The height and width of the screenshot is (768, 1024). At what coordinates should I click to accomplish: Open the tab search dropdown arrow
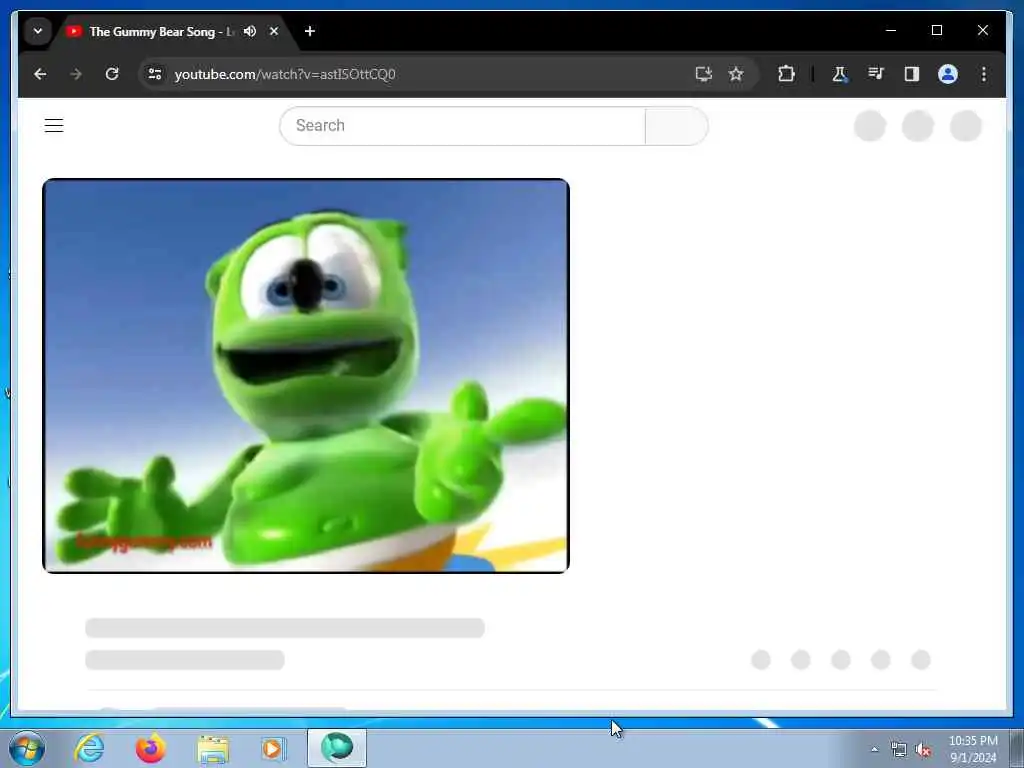[x=38, y=31]
